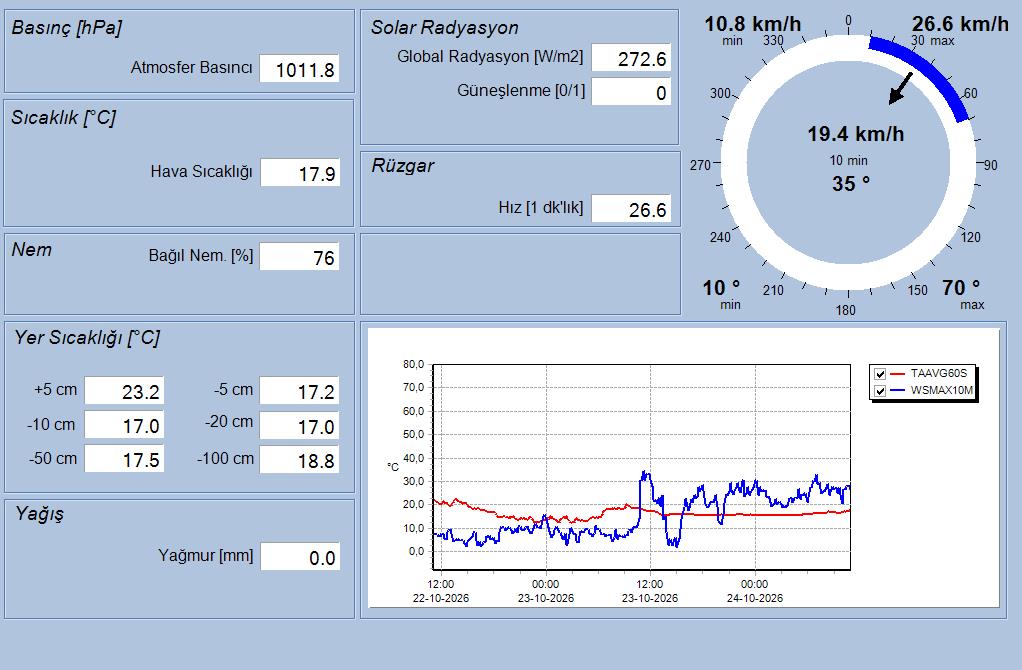
Task: Click the black wind direction arrow
Action: (901, 88)
